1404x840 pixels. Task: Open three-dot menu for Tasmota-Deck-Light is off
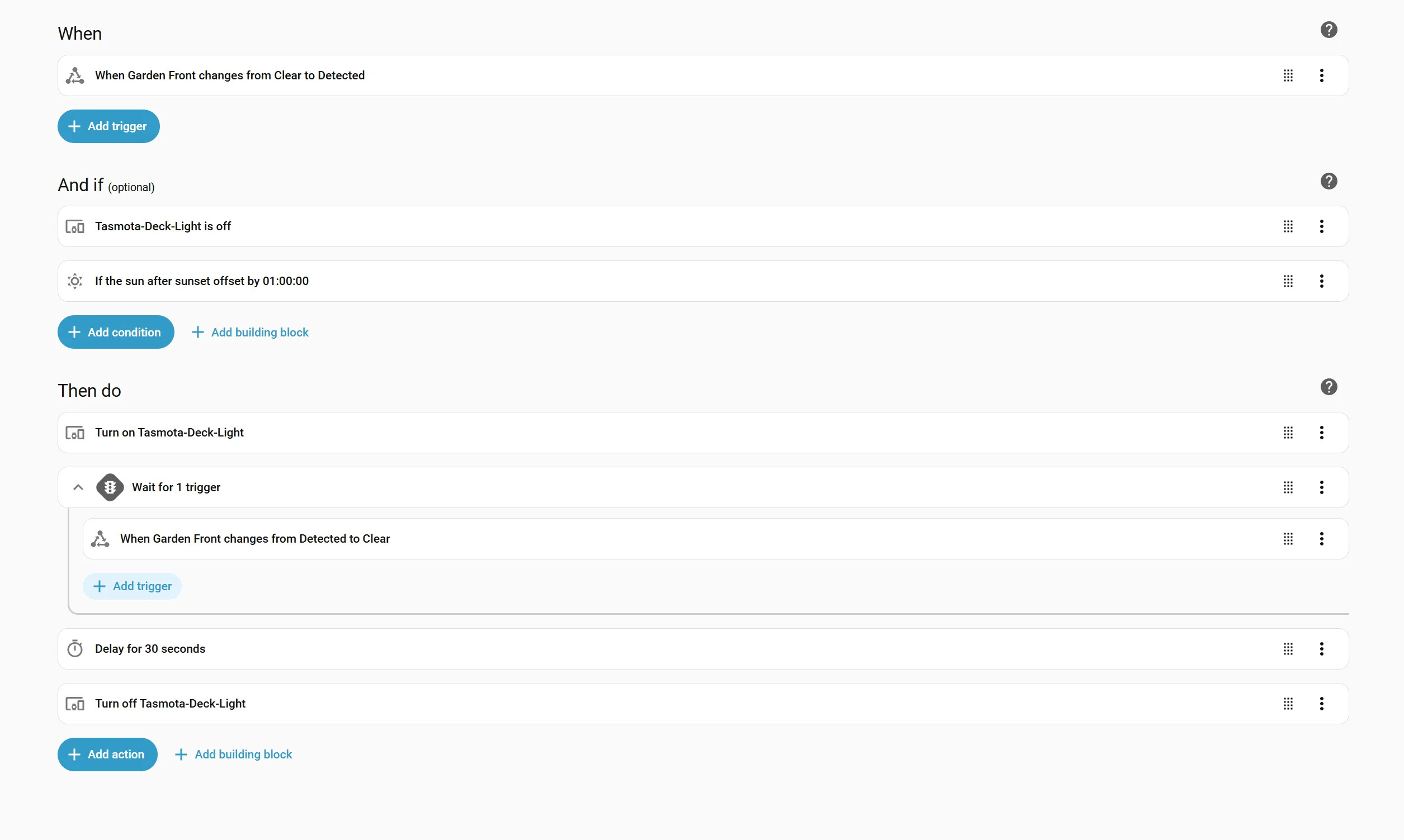[x=1321, y=226]
